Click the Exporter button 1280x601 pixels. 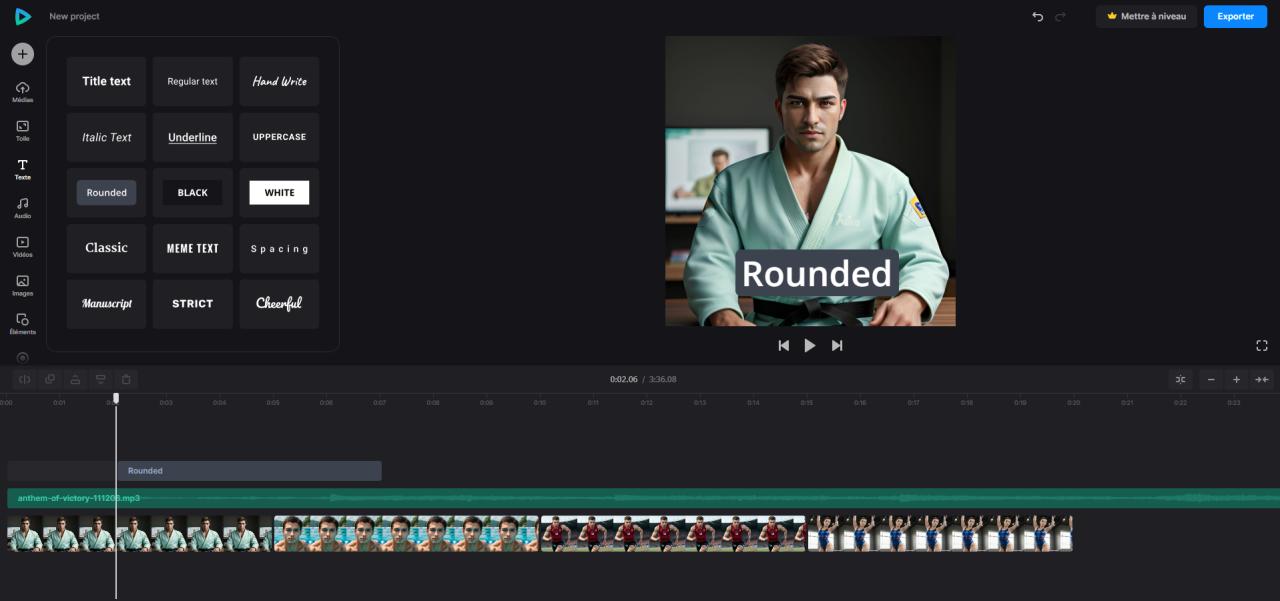click(x=1235, y=16)
